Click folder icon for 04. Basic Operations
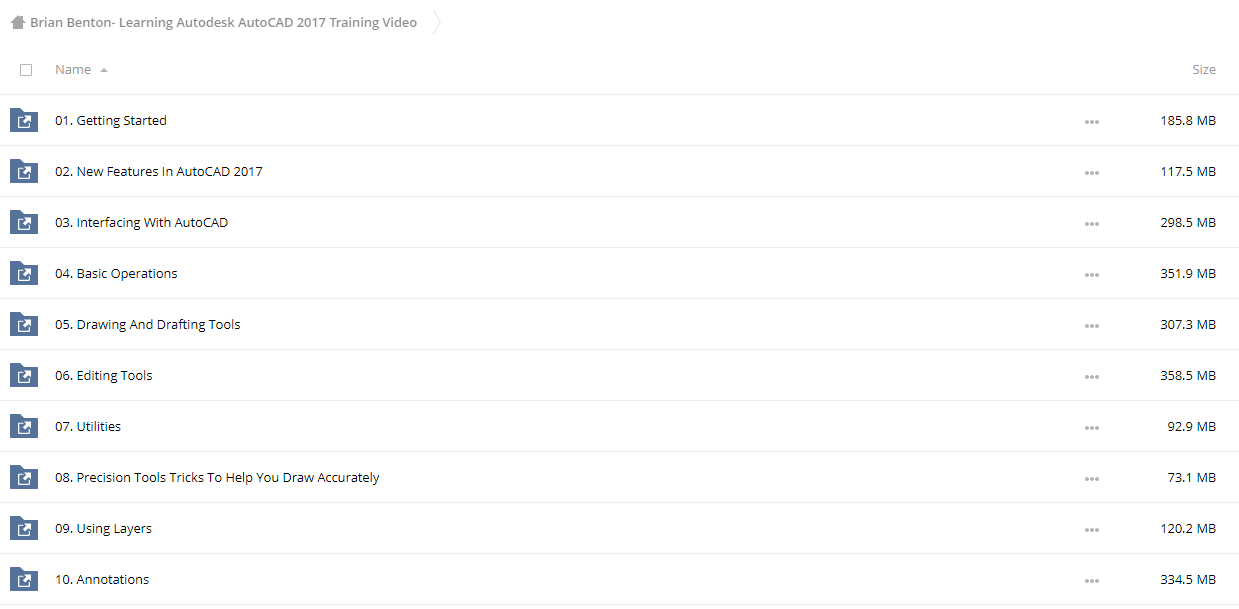The height and width of the screenshot is (609, 1239). click(x=24, y=273)
